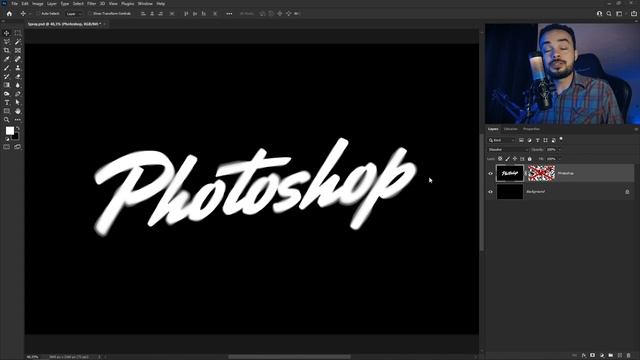640x360 pixels.
Task: Open the Share button icon
Action: tap(633, 13)
